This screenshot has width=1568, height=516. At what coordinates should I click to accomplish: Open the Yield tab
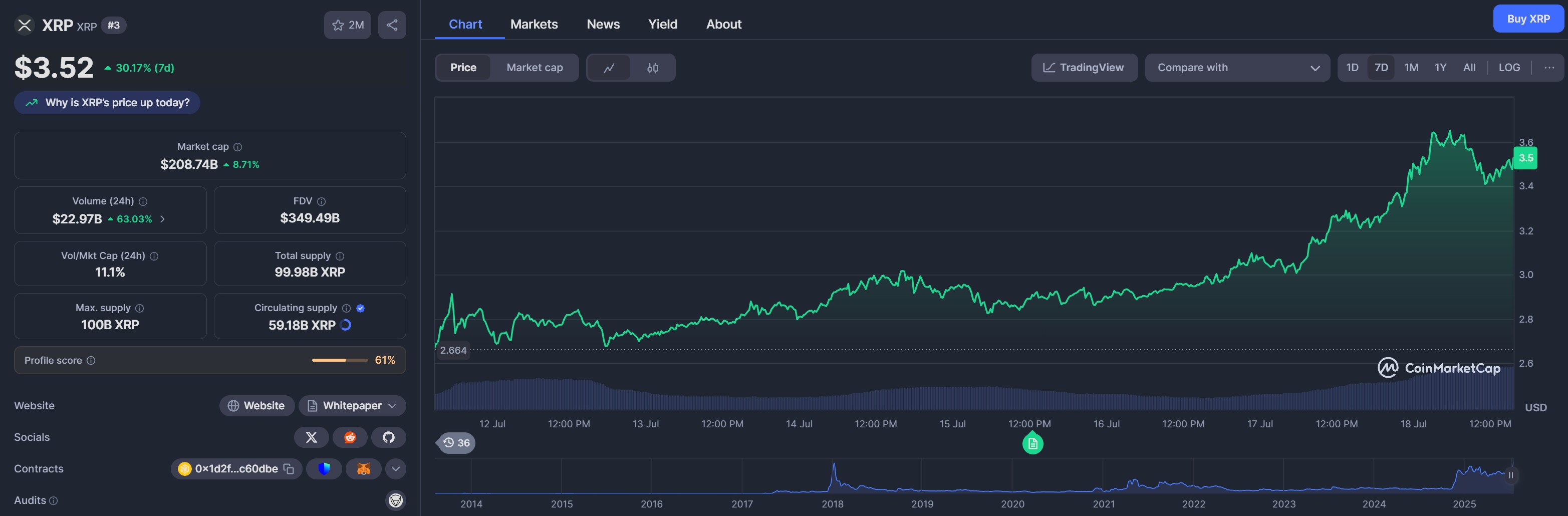click(x=662, y=25)
